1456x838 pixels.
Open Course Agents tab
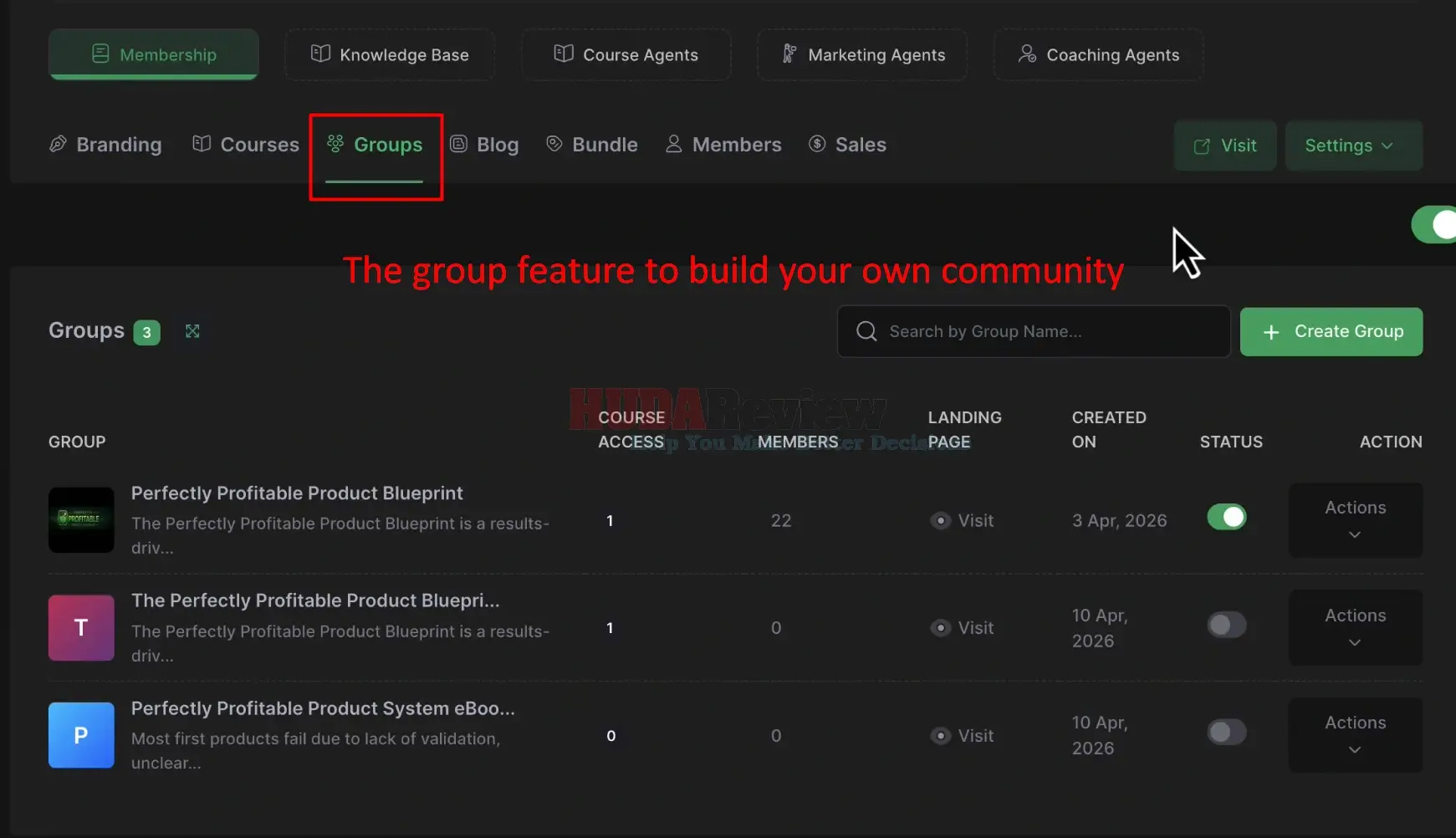(x=626, y=54)
